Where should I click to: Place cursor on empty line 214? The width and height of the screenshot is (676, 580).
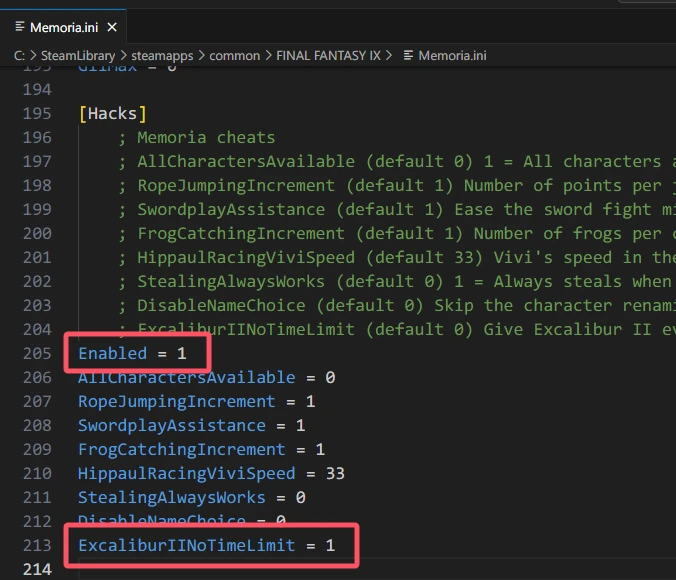(x=377, y=570)
